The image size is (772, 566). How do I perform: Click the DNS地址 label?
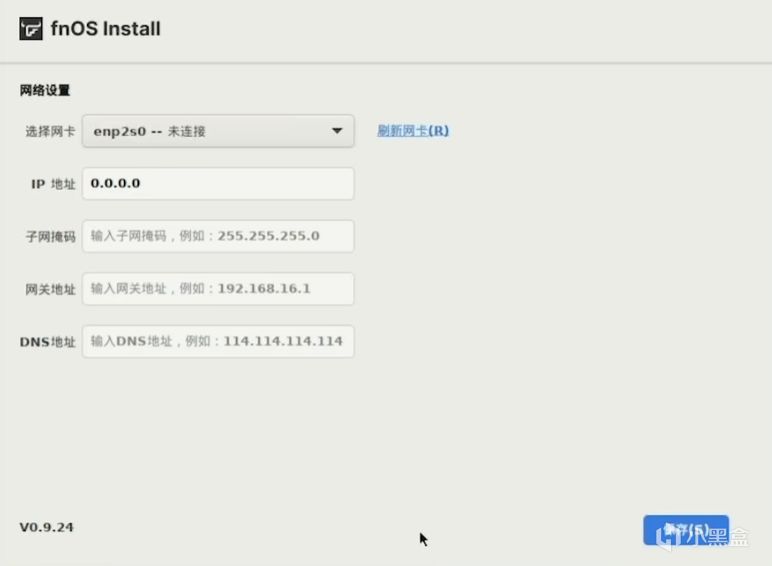(47, 342)
